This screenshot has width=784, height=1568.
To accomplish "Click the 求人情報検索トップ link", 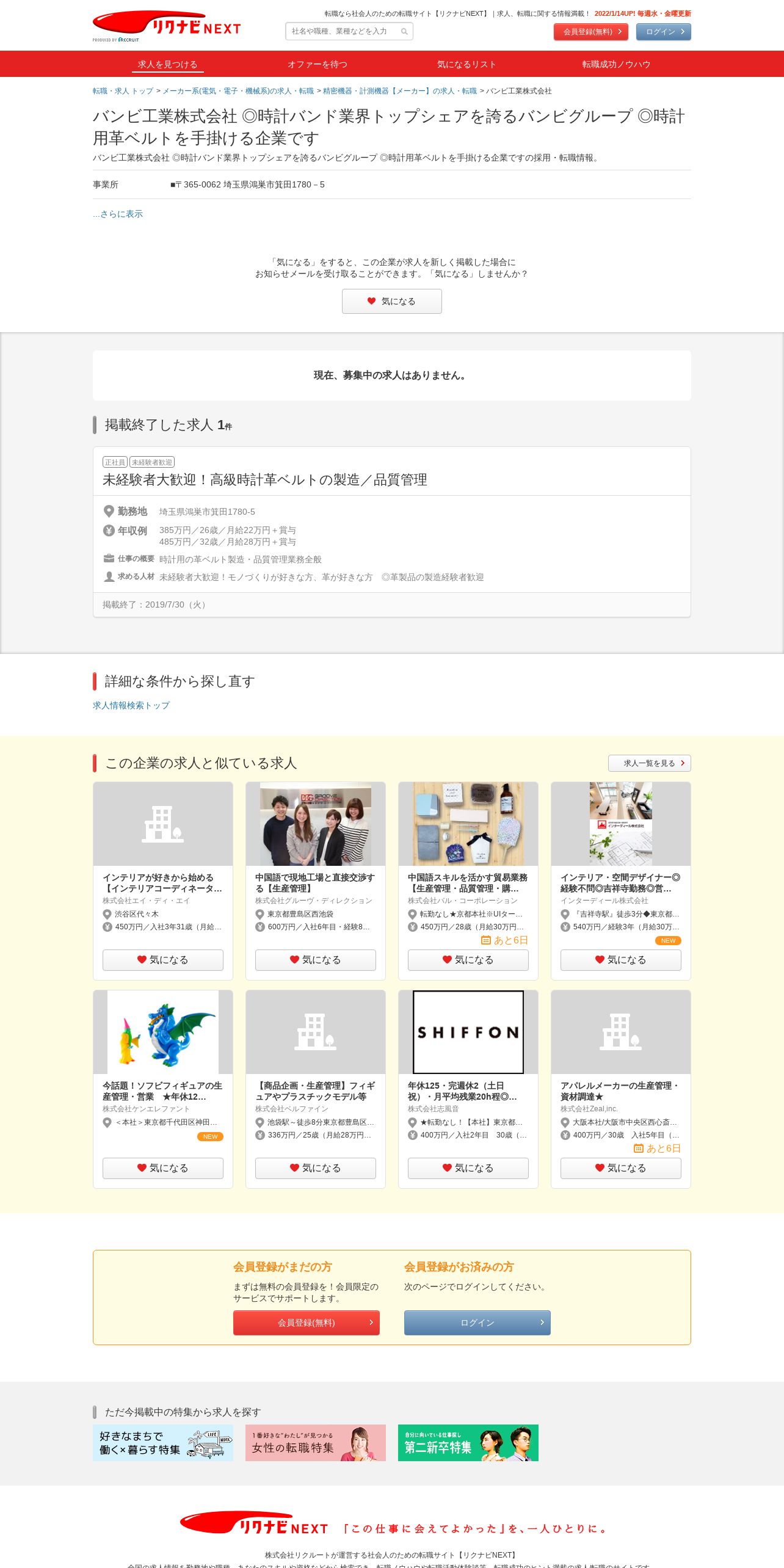I will 131,705.
